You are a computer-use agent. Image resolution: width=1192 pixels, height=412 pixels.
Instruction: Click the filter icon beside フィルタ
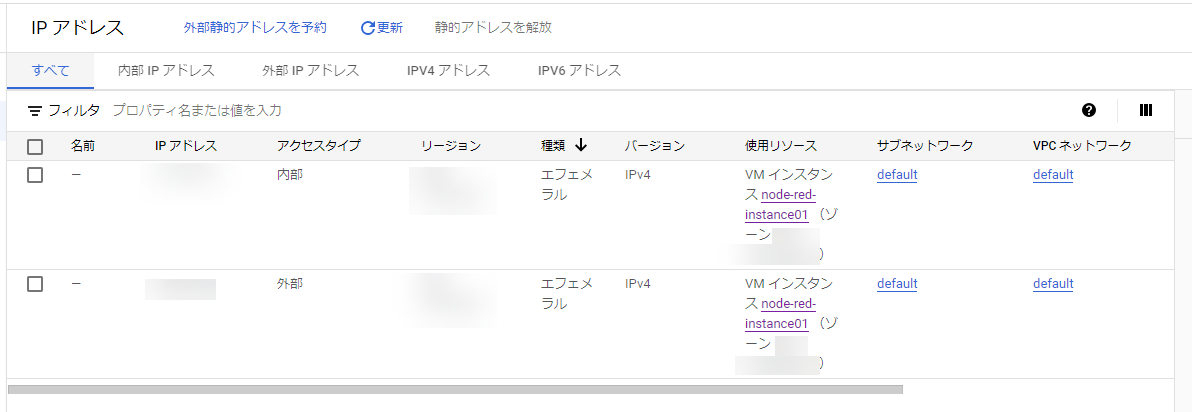click(x=35, y=110)
